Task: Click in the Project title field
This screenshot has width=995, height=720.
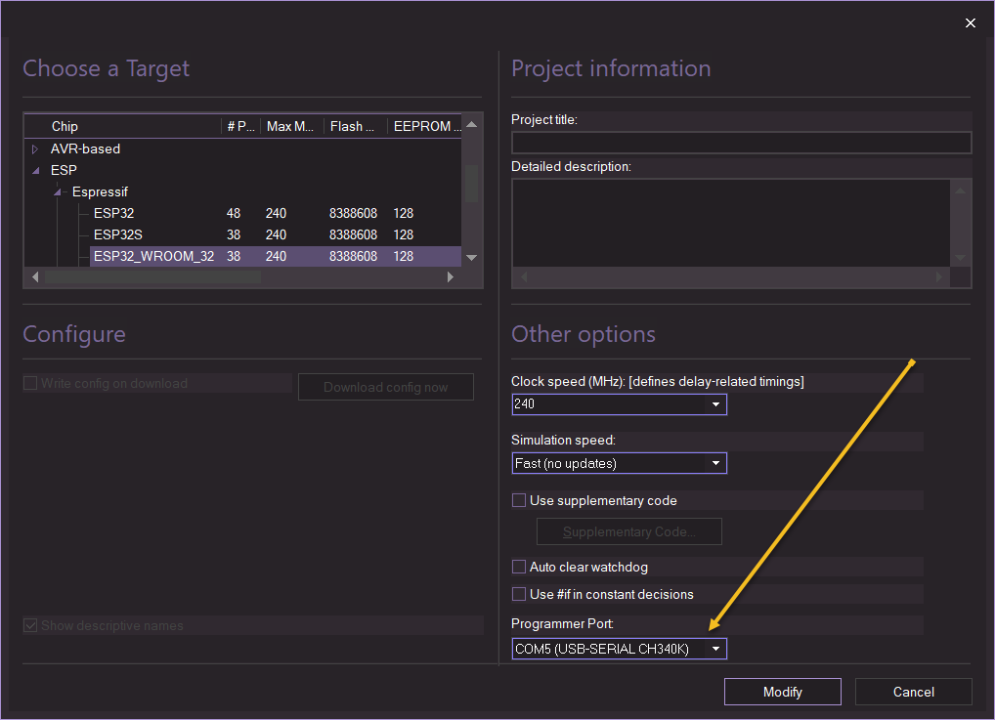Action: [x=741, y=143]
